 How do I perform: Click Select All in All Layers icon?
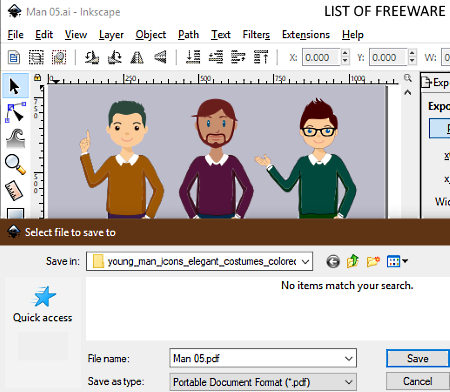36,57
